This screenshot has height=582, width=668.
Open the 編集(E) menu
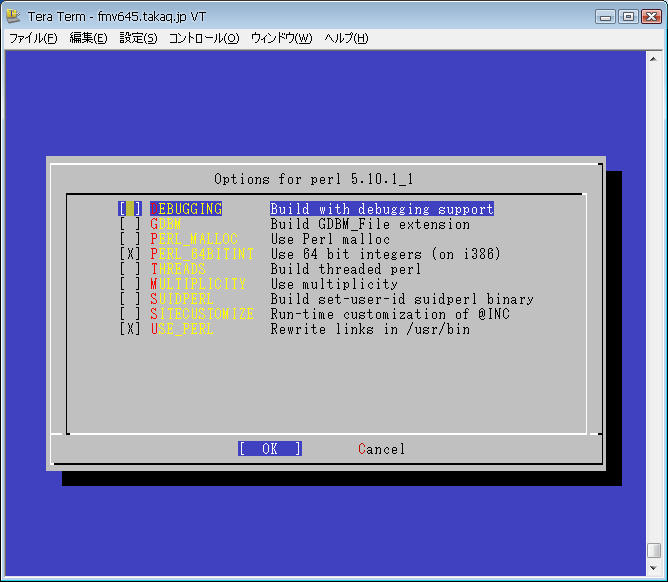88,38
